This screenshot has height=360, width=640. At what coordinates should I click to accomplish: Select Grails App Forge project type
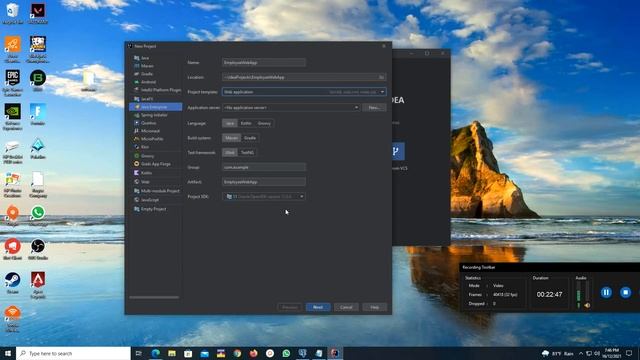point(156,164)
